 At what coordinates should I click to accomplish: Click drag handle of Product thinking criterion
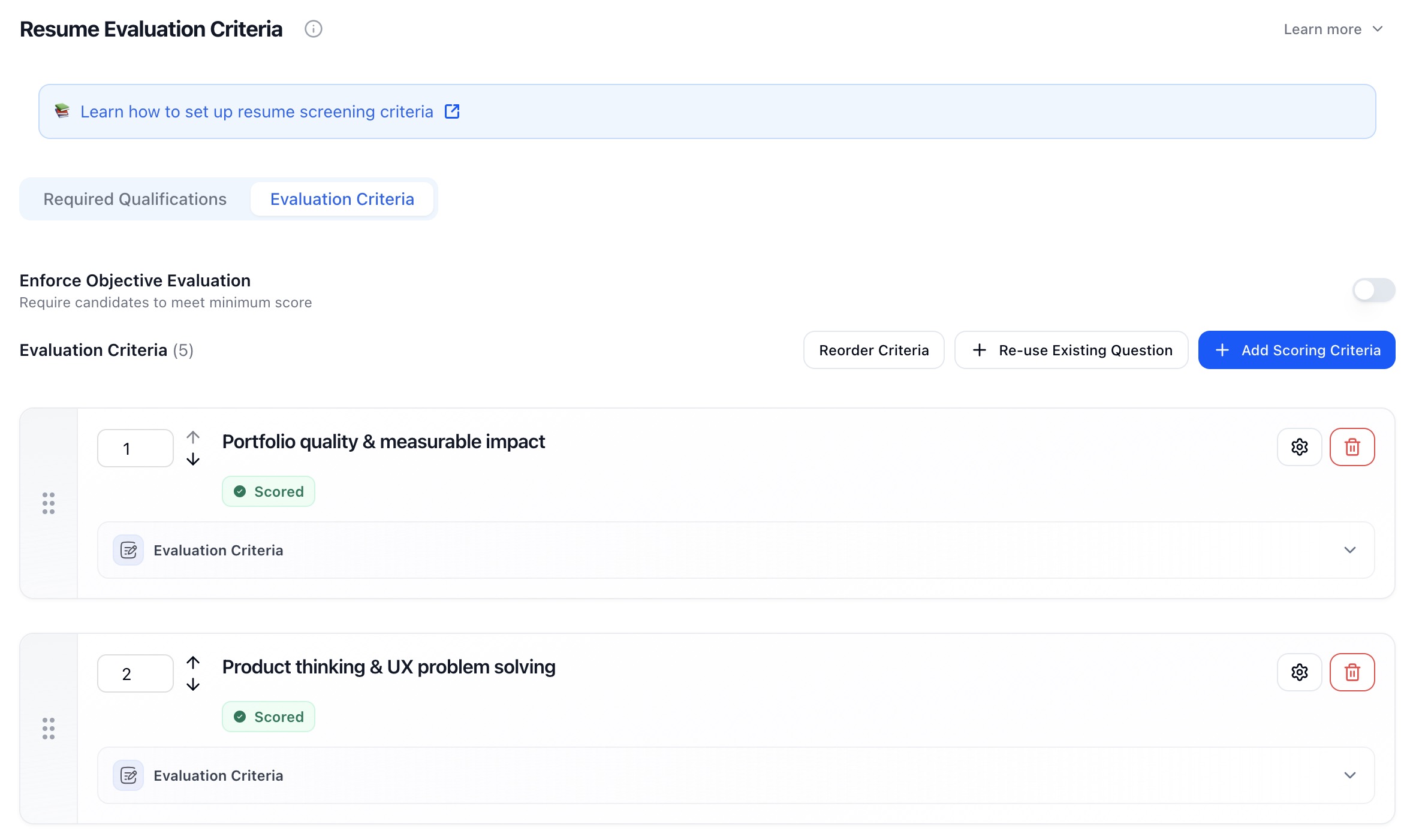(x=49, y=729)
